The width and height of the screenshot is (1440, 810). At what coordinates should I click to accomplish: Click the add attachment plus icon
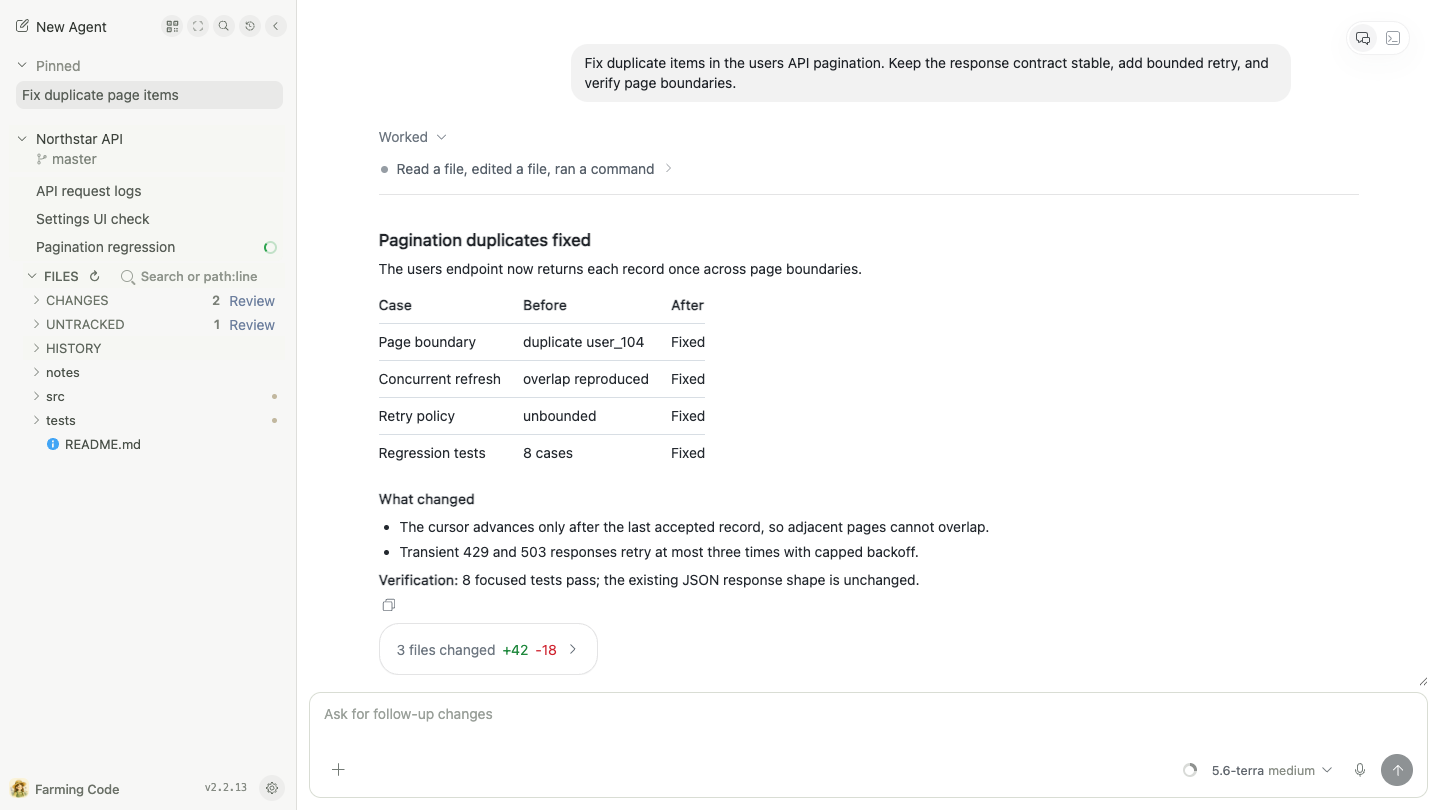point(338,770)
